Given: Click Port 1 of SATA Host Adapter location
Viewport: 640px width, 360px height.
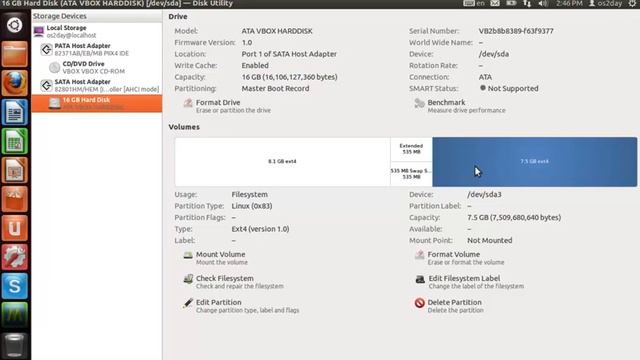Looking at the screenshot, I should coord(289,54).
